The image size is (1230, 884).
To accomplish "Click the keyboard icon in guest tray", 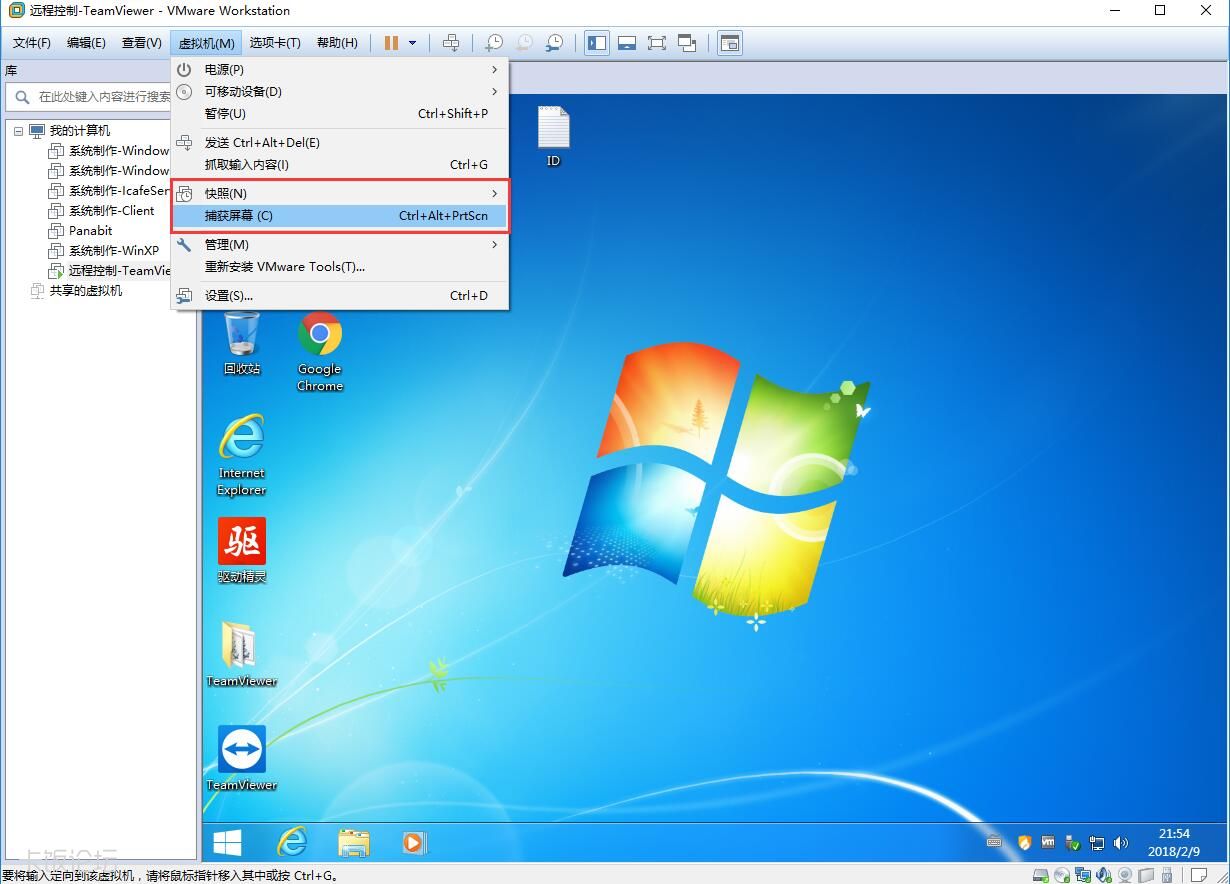I will click(x=993, y=843).
